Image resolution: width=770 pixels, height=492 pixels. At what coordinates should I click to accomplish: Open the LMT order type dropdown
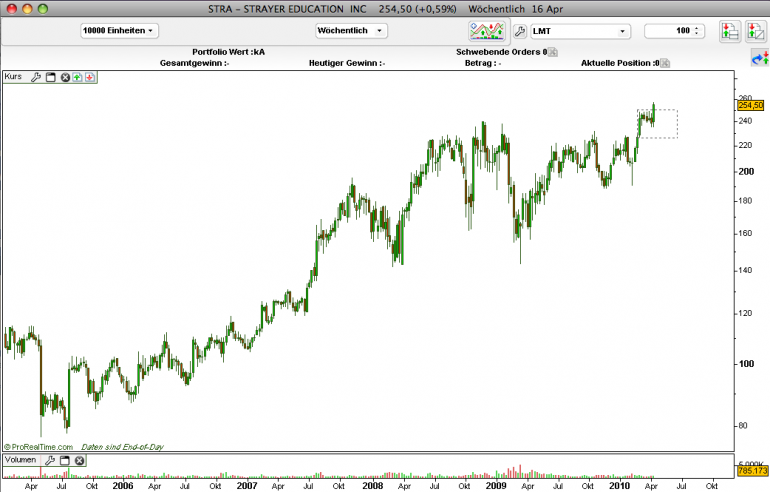point(580,31)
